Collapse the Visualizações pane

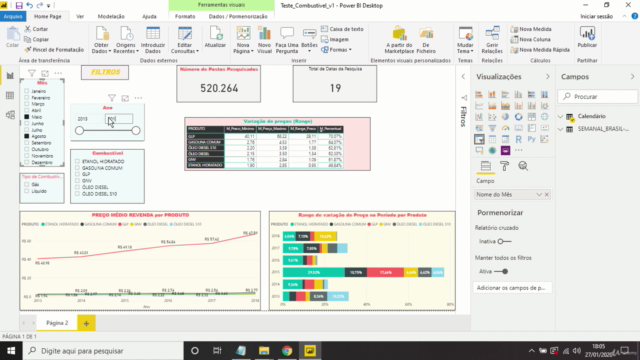tap(548, 77)
